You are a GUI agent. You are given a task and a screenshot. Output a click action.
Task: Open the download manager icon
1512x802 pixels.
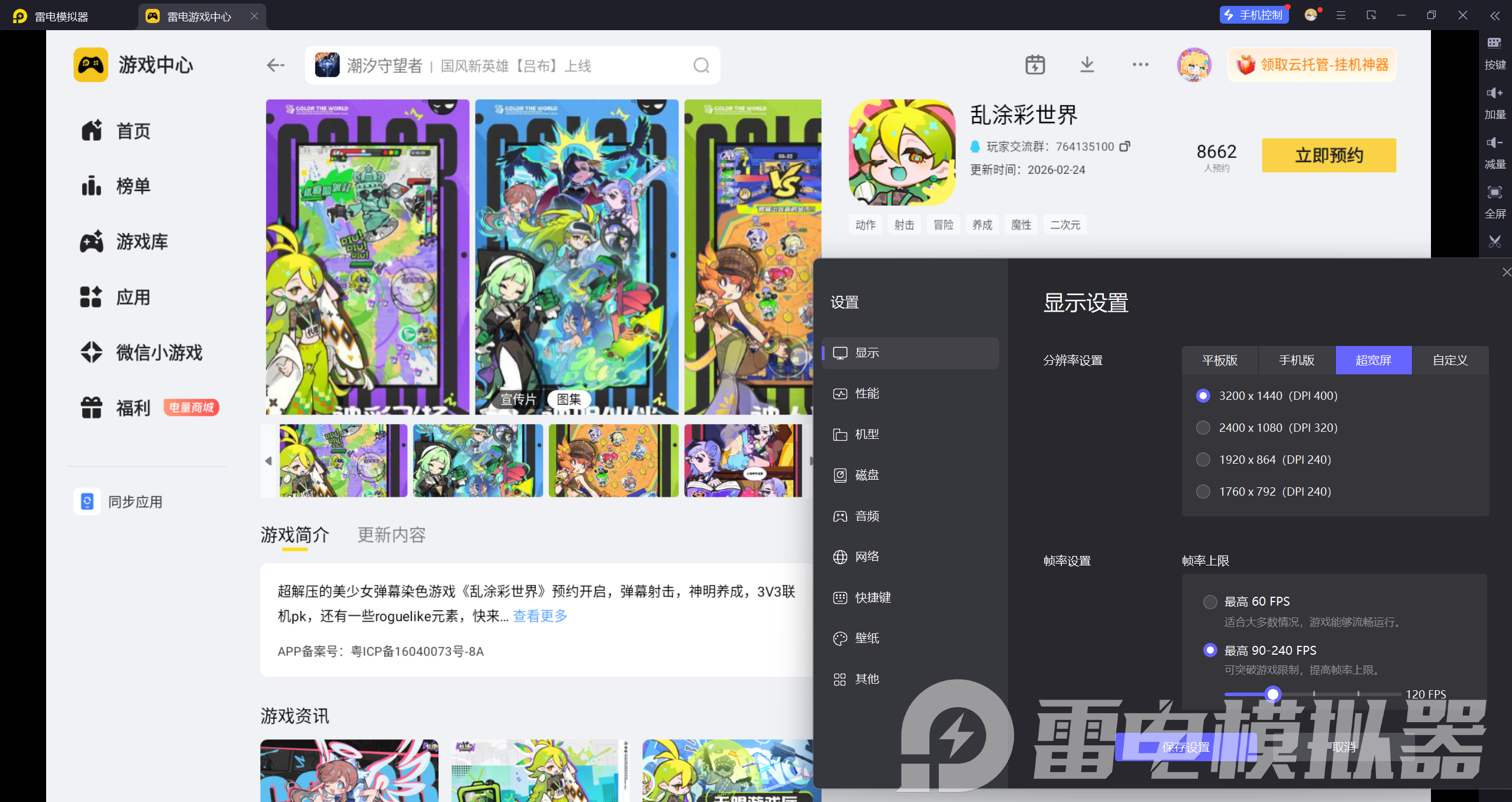coord(1087,64)
